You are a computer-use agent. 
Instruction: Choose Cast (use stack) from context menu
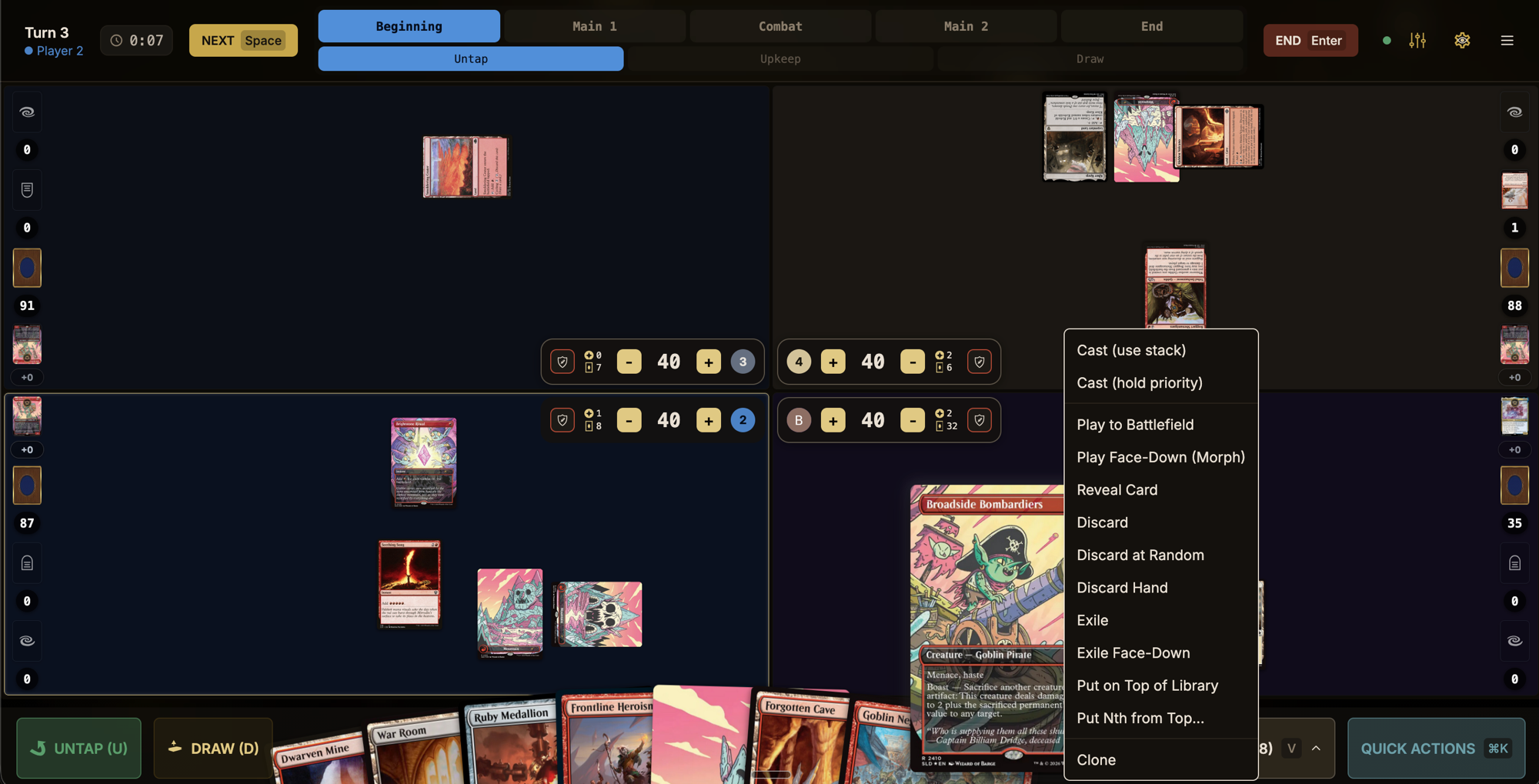1161,350
